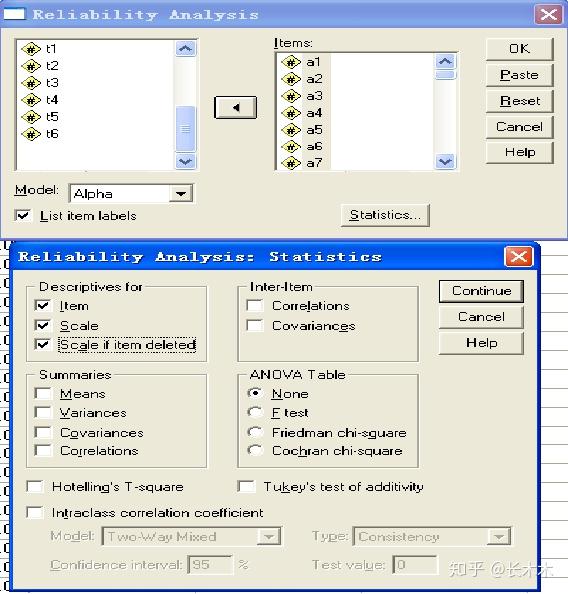Click the source list scrollbar thumb
Screen dimensions: 568x594
point(185,129)
